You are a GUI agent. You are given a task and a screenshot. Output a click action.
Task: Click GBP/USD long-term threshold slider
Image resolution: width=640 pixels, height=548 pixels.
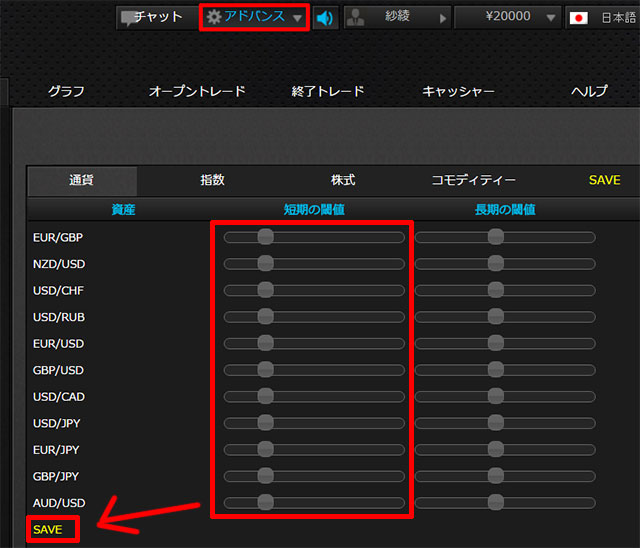pyautogui.click(x=505, y=370)
